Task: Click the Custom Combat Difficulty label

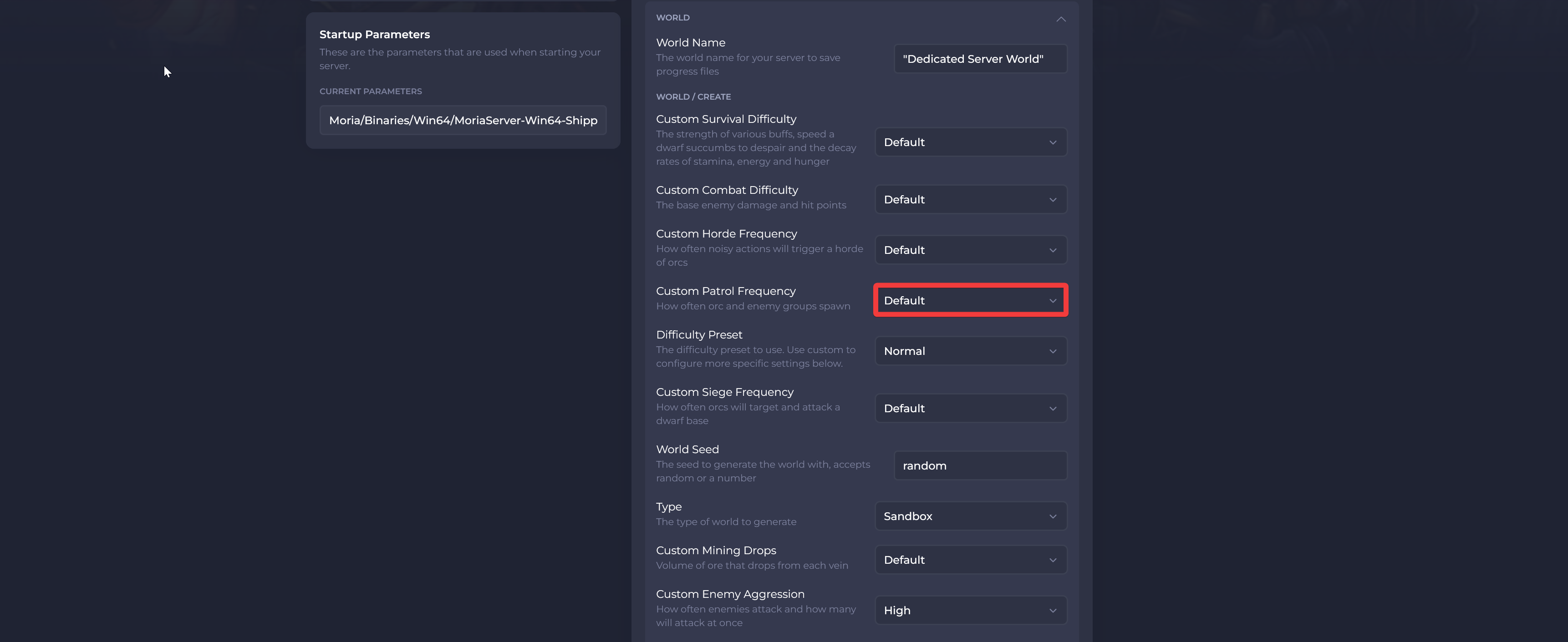Action: [727, 191]
